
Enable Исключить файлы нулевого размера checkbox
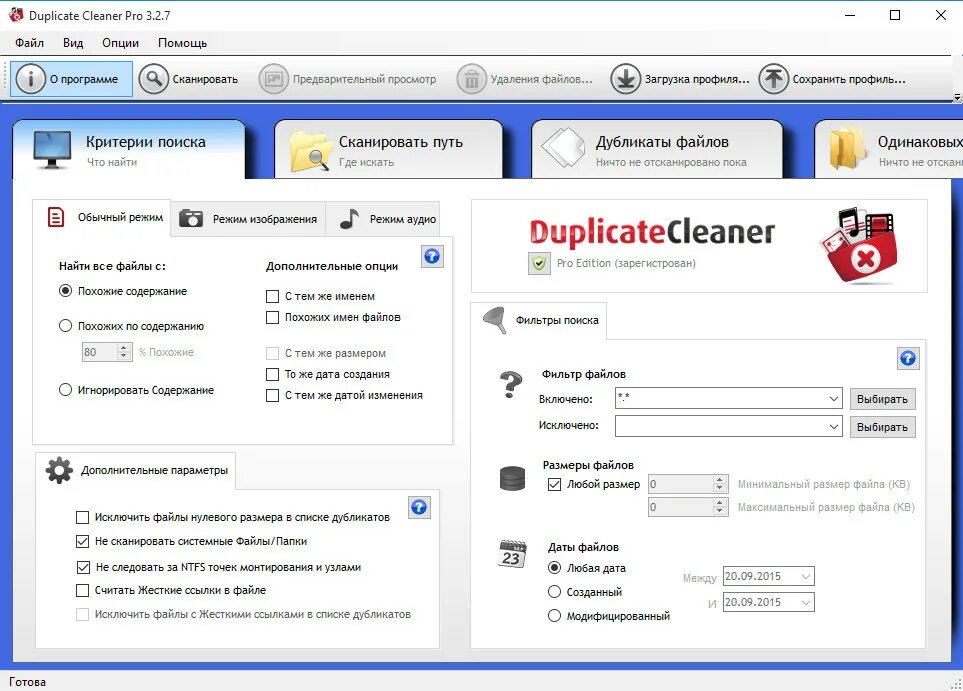(82, 517)
